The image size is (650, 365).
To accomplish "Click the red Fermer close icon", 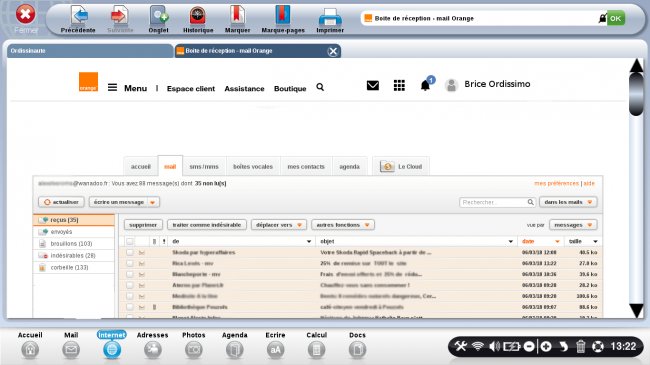I will pos(26,15).
